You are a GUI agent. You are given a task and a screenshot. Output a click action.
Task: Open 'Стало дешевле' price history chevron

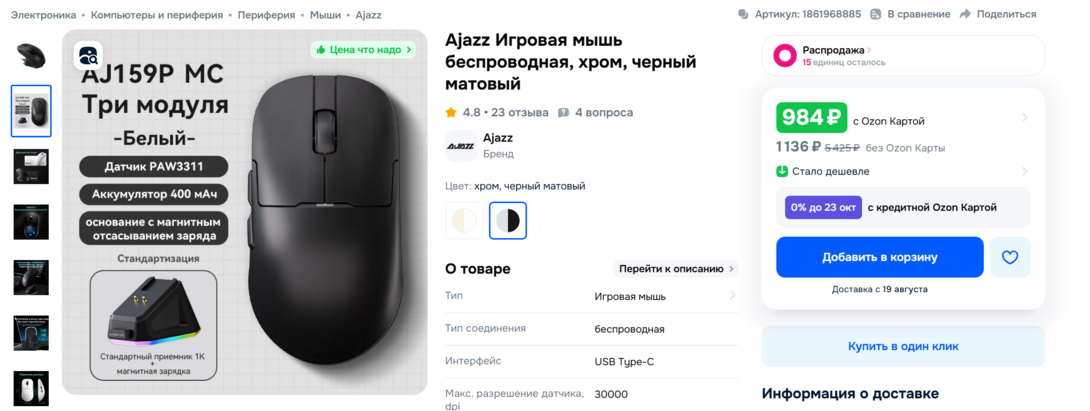point(1025,171)
